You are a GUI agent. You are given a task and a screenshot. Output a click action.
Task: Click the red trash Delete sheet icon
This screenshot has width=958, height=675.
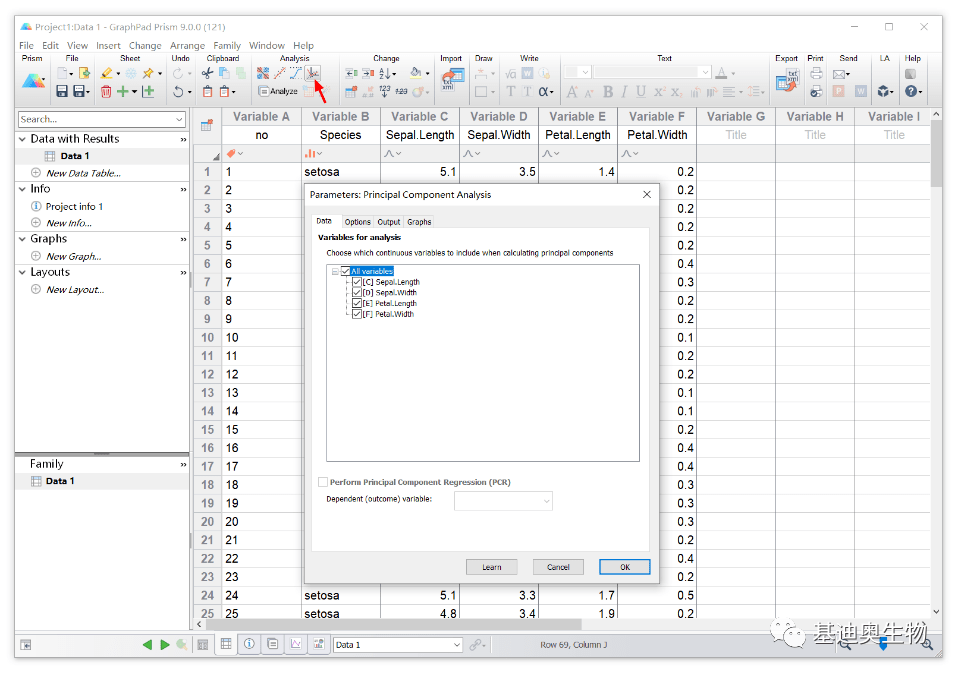106,91
